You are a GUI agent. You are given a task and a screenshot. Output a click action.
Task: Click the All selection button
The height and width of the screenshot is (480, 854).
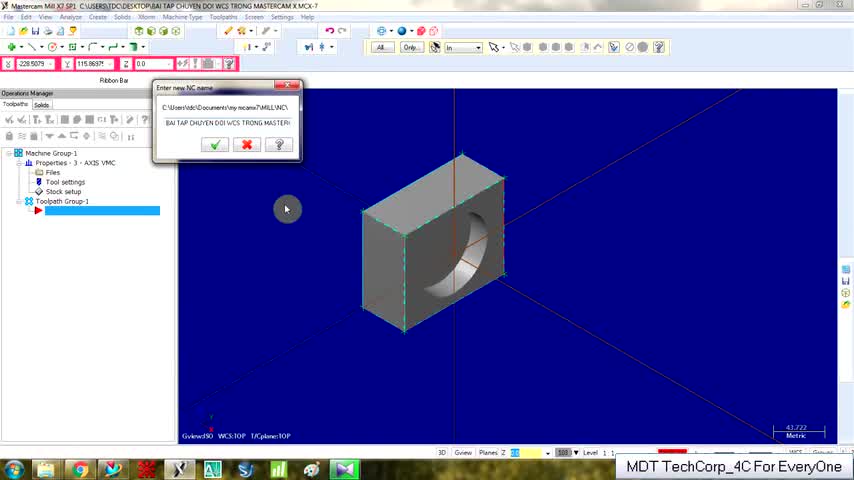(381, 47)
